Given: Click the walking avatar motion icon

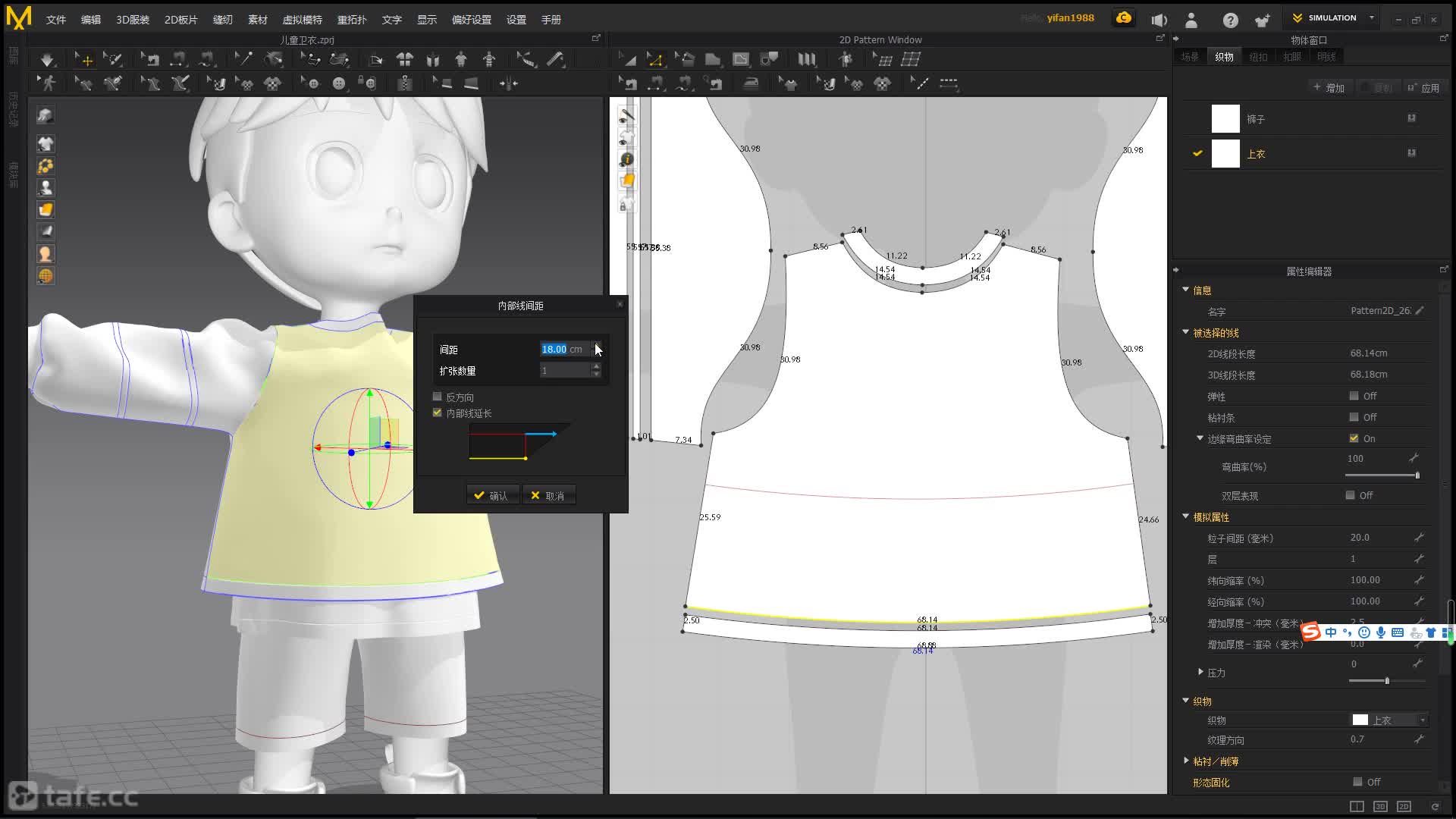Looking at the screenshot, I should (x=47, y=83).
